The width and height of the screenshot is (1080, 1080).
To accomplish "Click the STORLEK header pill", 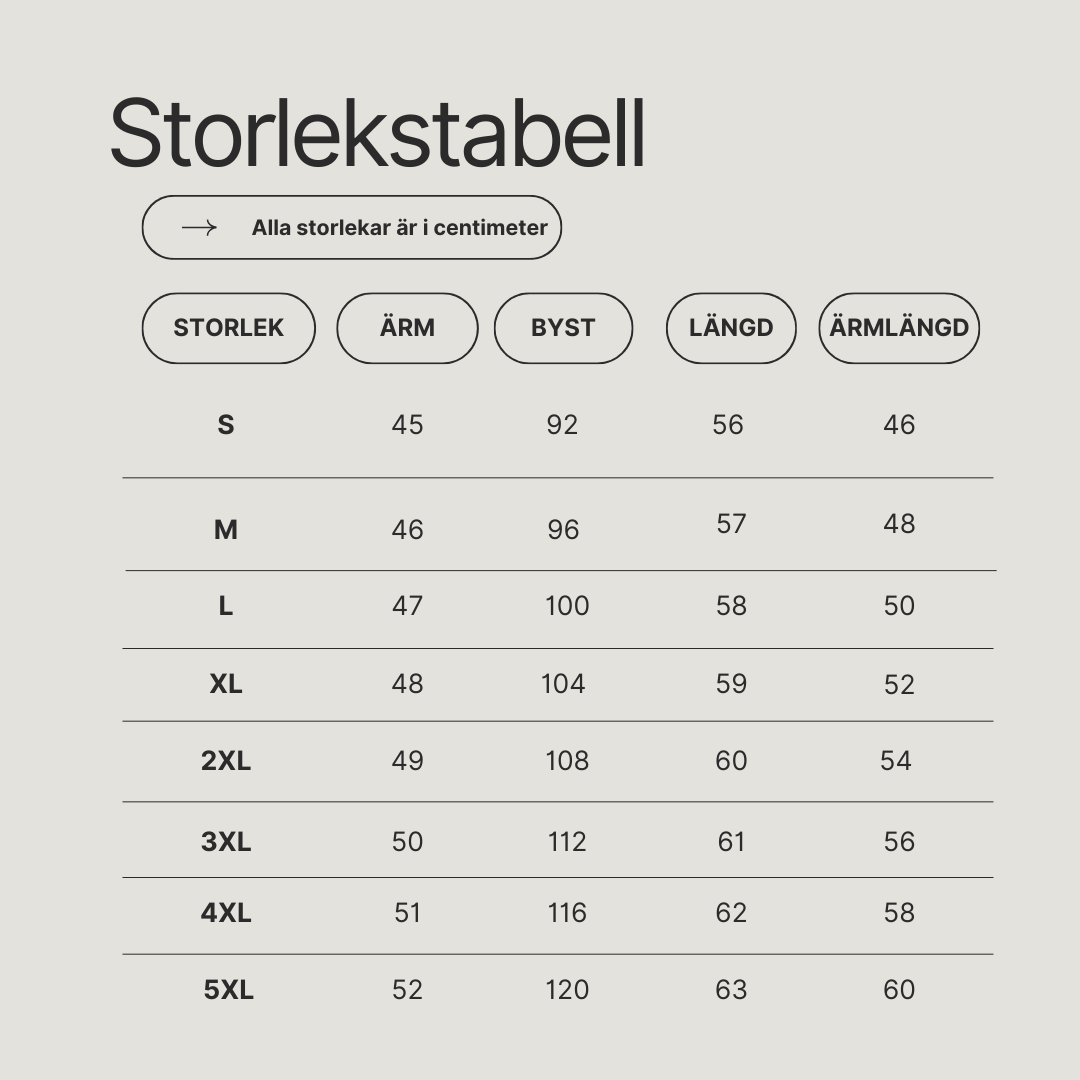I will [x=229, y=328].
